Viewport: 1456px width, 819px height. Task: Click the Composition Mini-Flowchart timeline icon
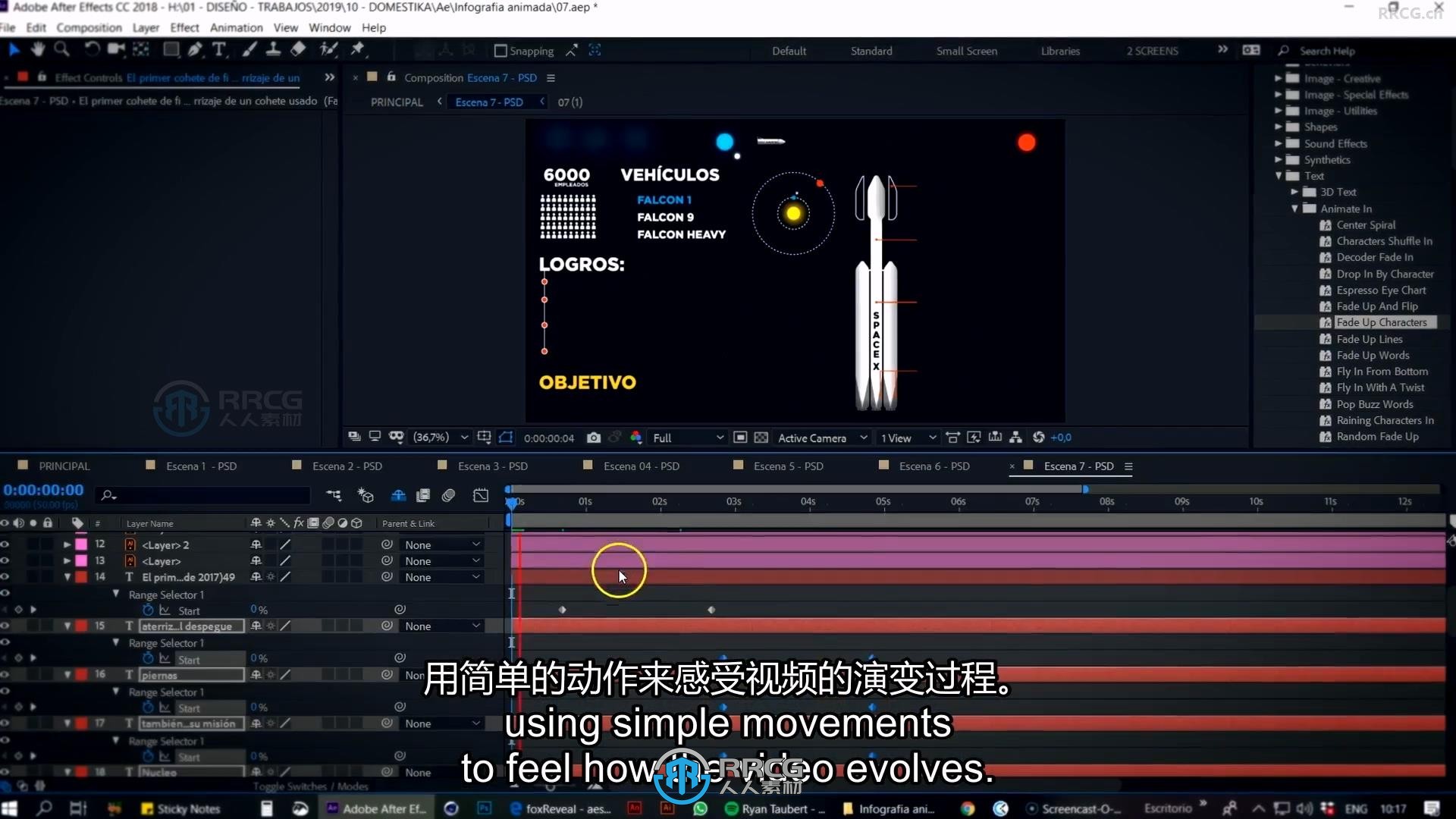[x=334, y=495]
